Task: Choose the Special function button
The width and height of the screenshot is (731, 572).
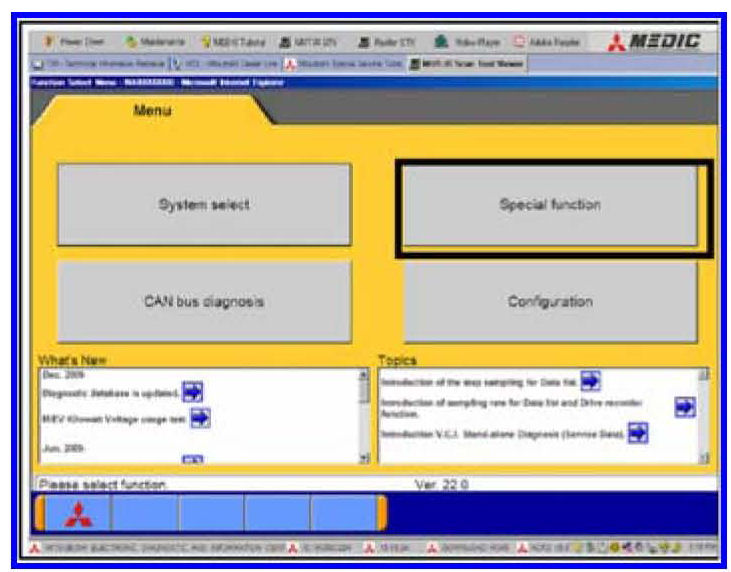Action: click(x=550, y=205)
